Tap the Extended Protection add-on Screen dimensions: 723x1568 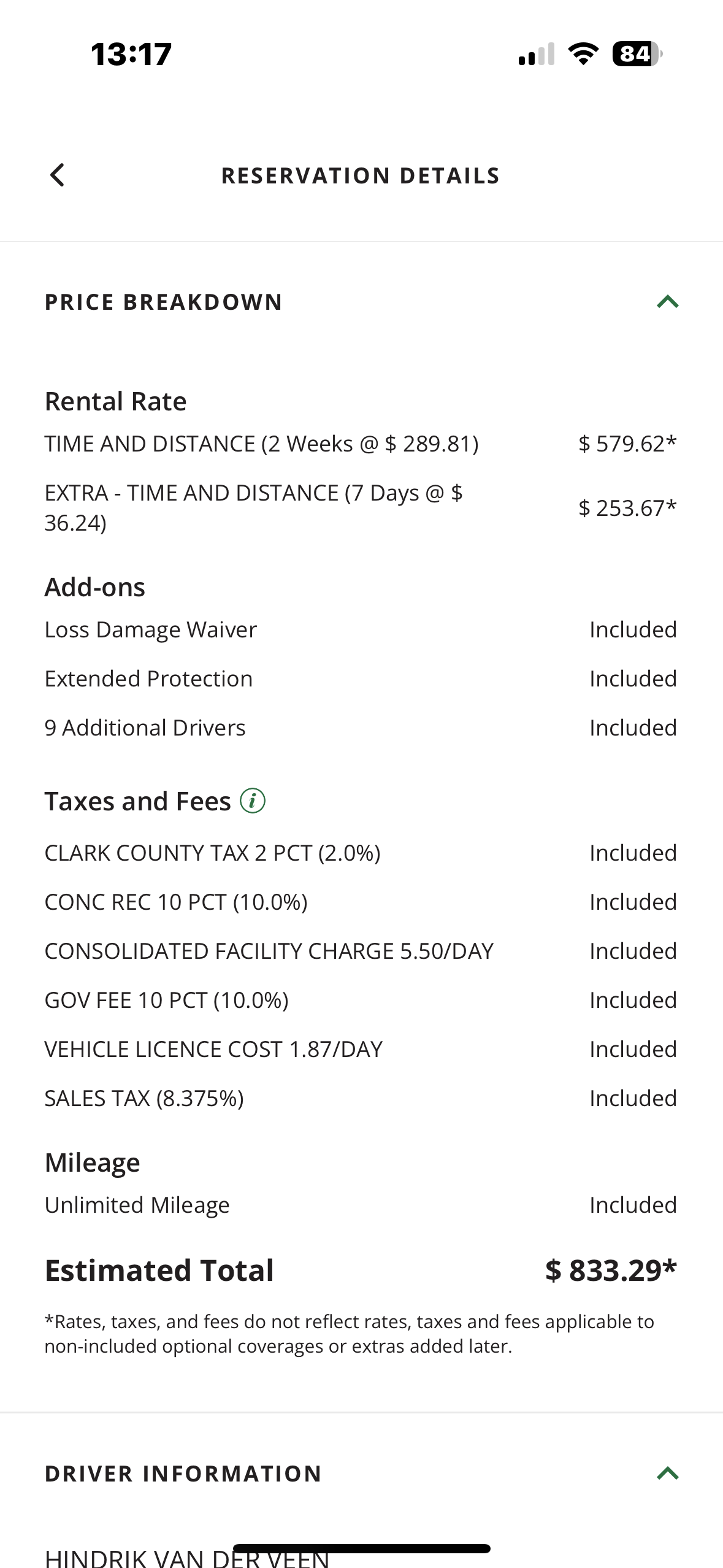(148, 679)
